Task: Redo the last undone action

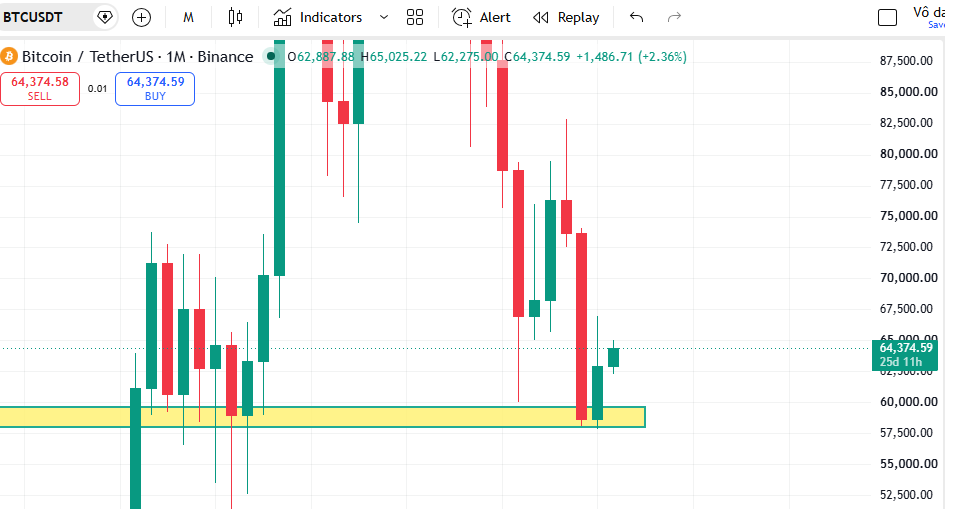Action: (x=674, y=17)
